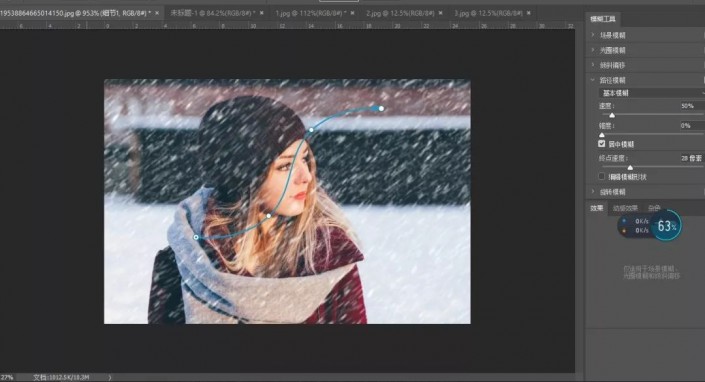Viewport: 705px width, 382px height.
Task: Open the 基本模糊 dropdown
Action: (651, 93)
